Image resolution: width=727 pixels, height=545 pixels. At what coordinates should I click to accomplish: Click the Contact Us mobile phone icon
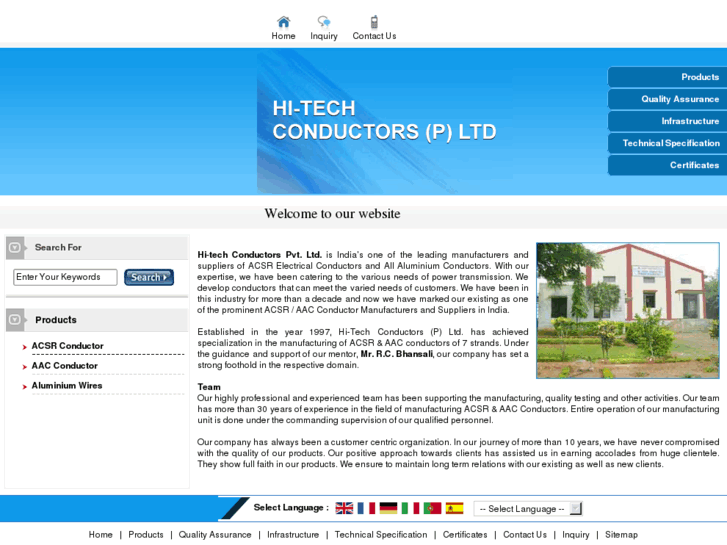[374, 22]
